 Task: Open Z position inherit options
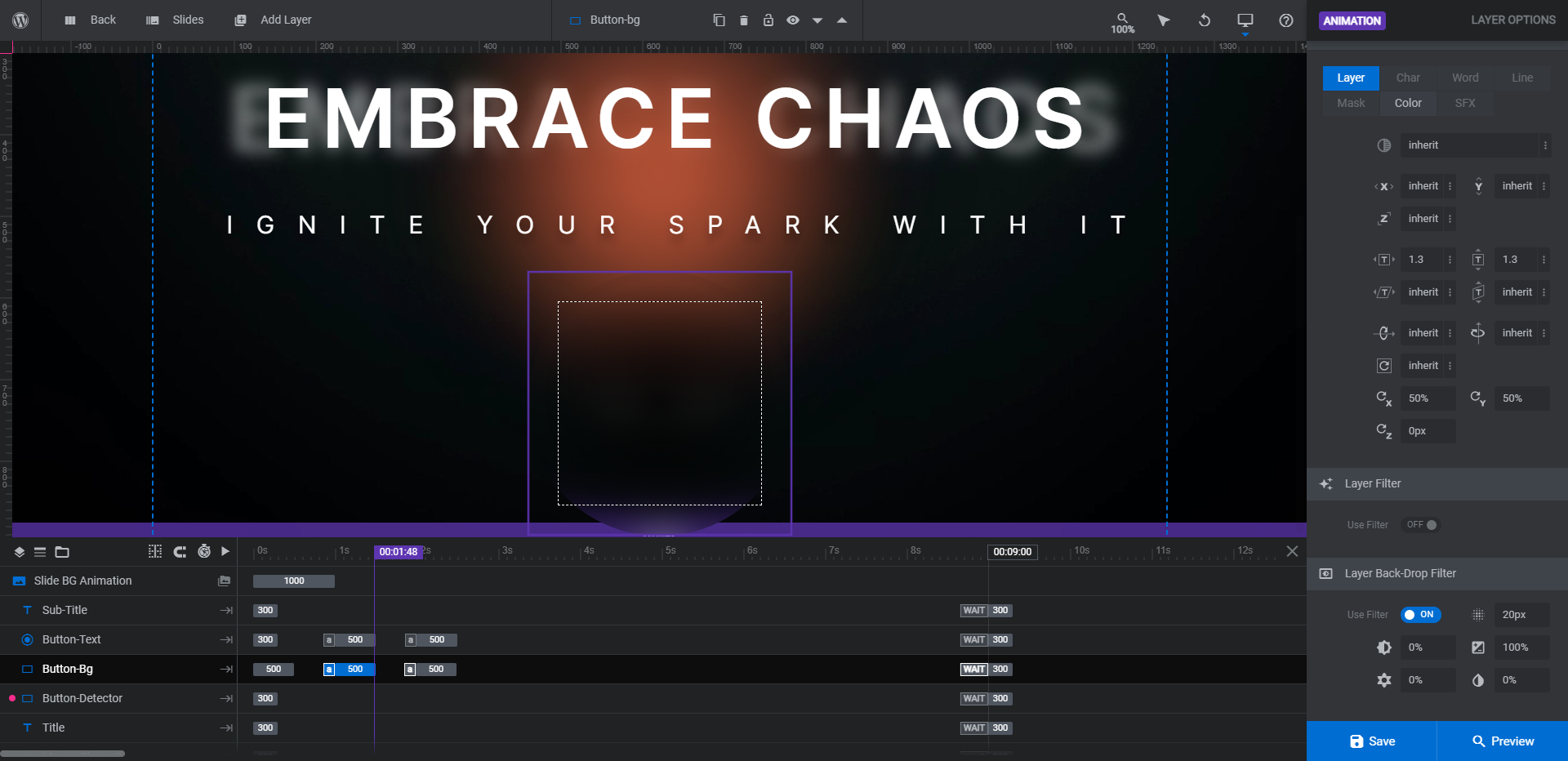(1450, 219)
